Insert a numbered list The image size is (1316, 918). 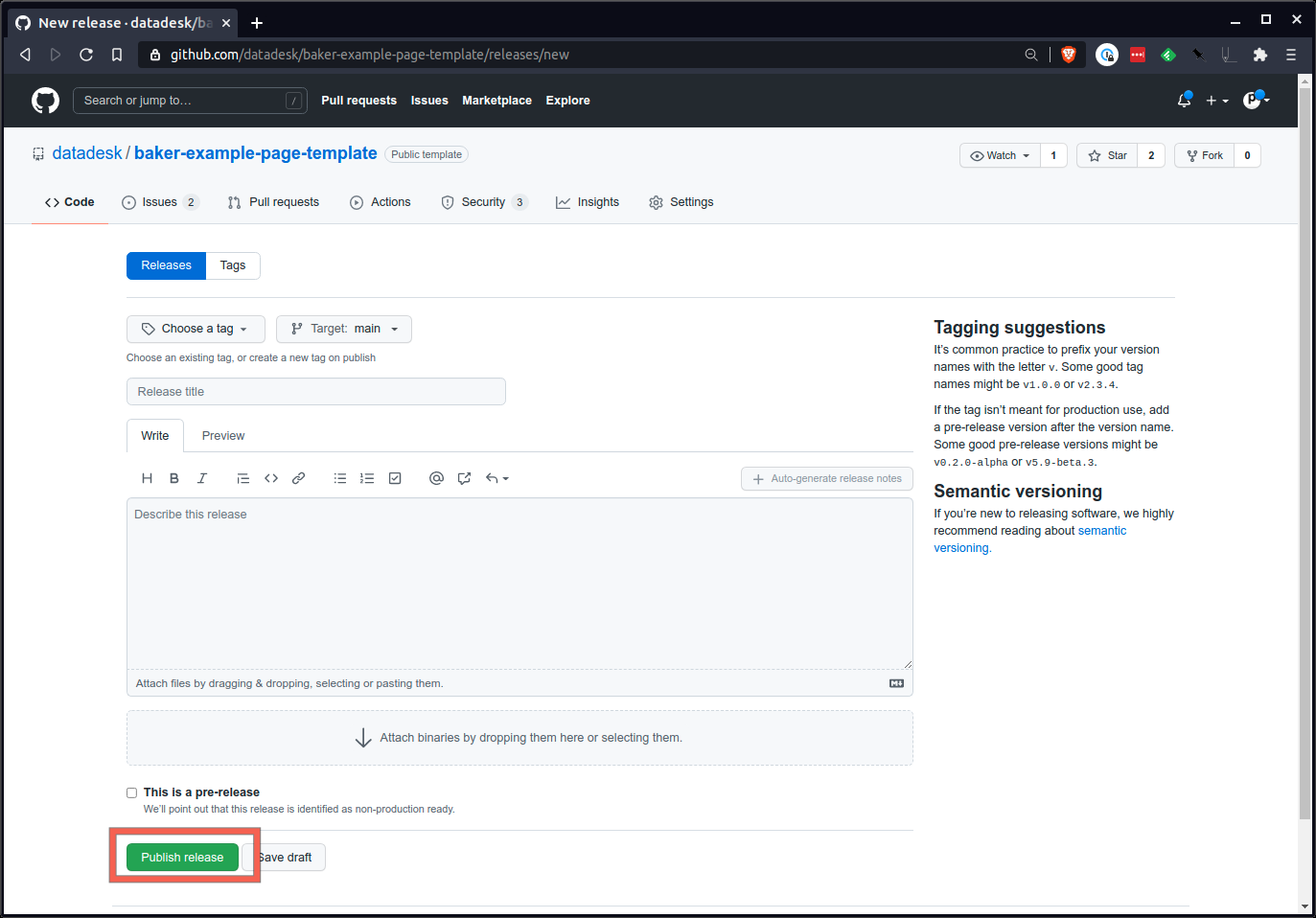tap(367, 478)
